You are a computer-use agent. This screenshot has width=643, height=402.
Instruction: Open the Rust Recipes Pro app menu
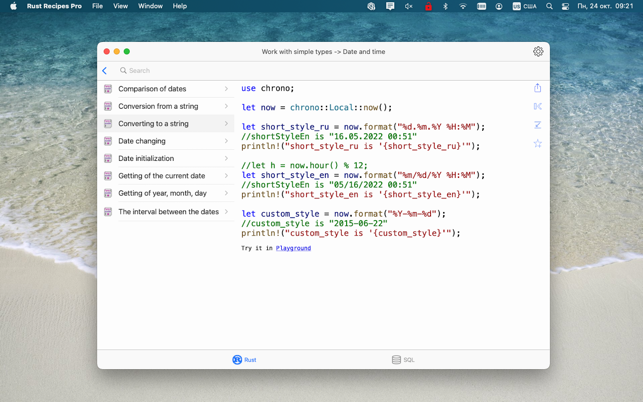click(x=54, y=6)
